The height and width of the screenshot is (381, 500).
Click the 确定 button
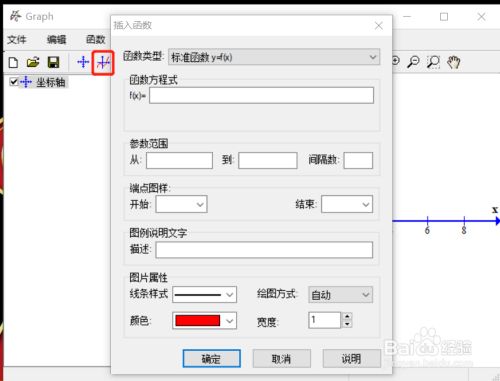coord(212,359)
